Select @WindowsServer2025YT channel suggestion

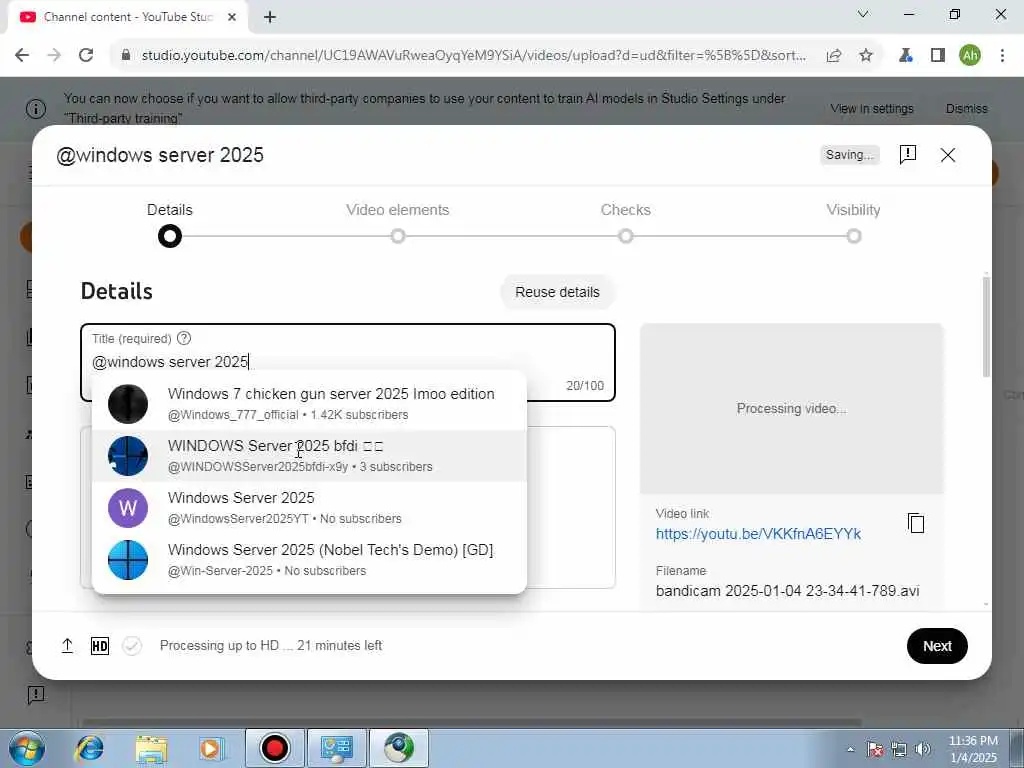[x=309, y=508]
